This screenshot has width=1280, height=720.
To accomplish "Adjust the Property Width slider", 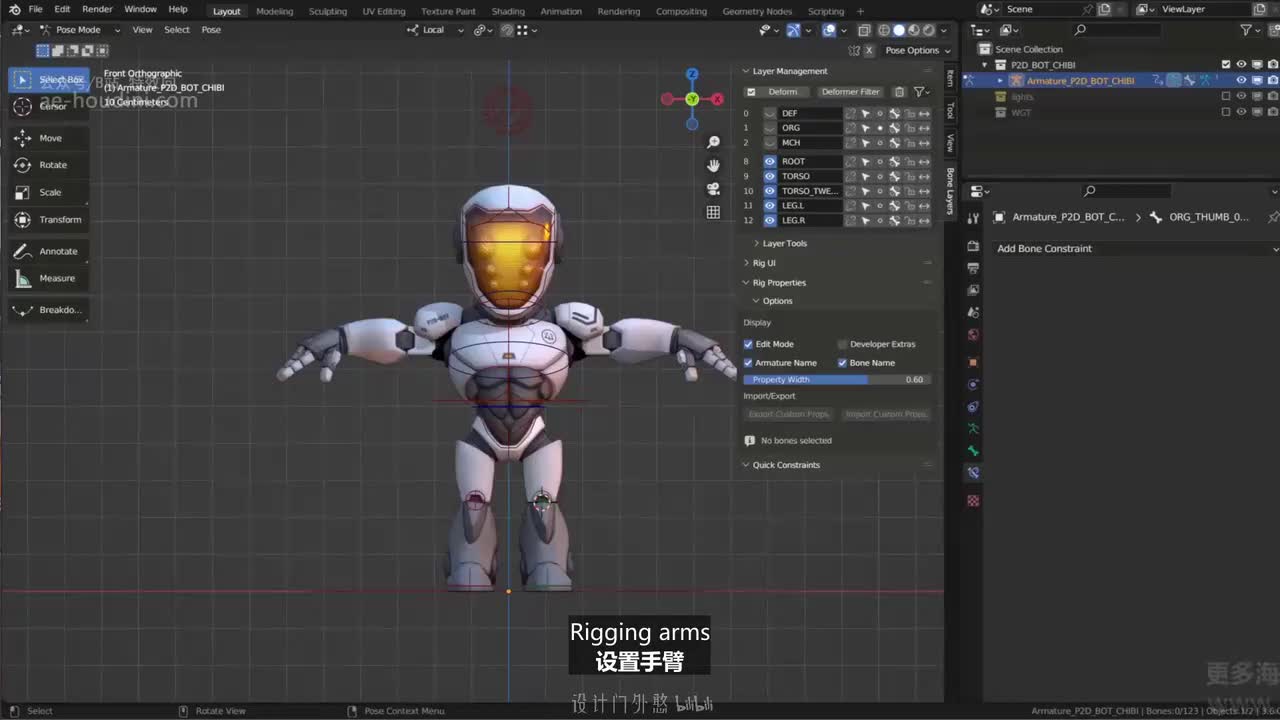I will [x=838, y=380].
